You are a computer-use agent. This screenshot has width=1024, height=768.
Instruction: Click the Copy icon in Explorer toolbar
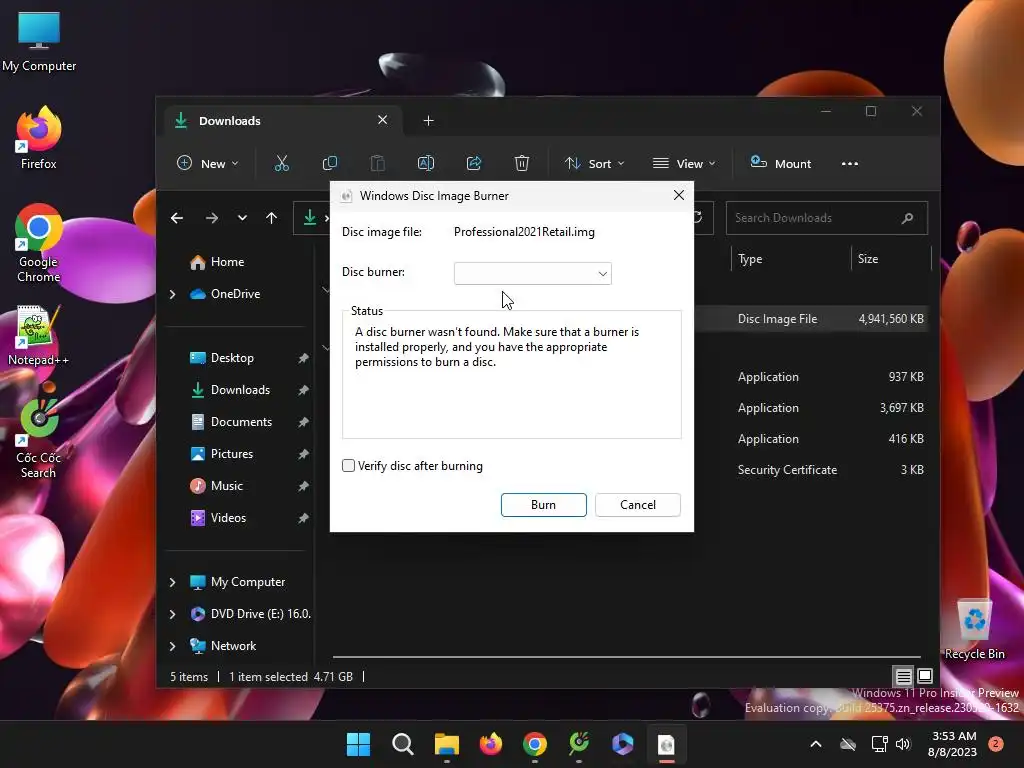330,163
